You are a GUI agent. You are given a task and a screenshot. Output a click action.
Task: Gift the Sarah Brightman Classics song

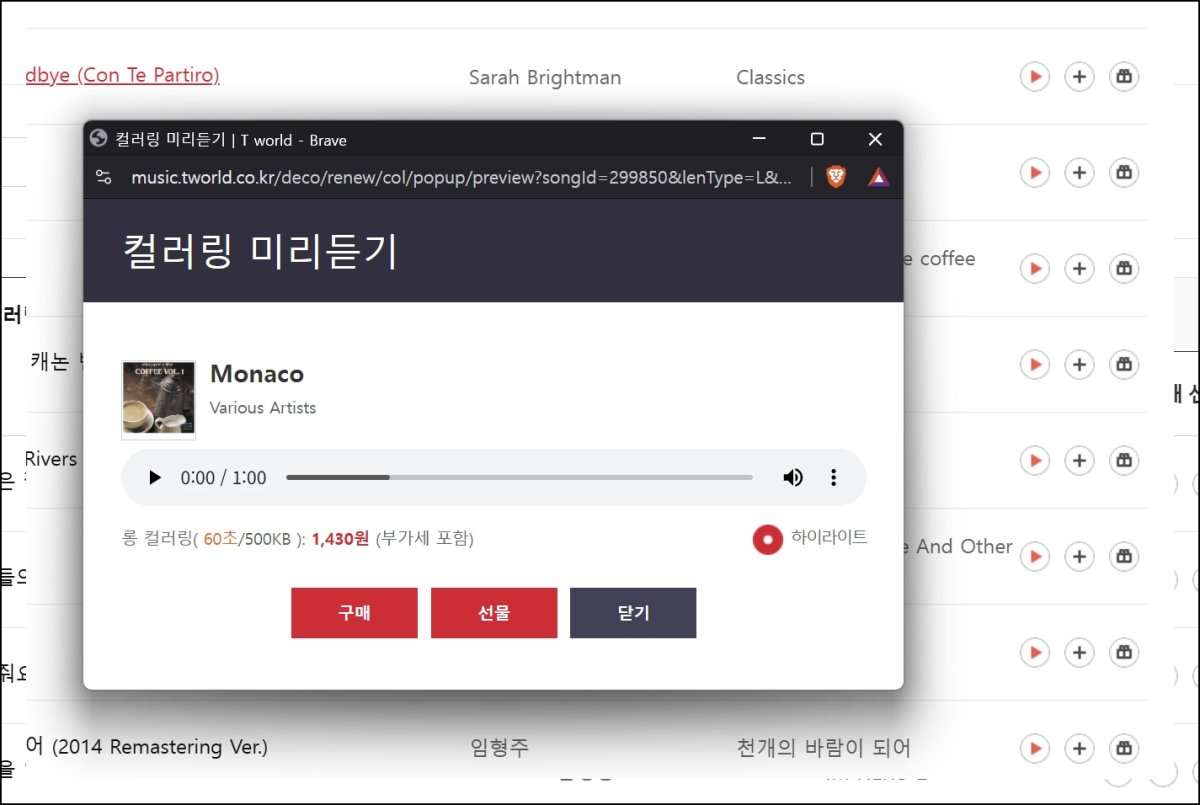[1124, 76]
